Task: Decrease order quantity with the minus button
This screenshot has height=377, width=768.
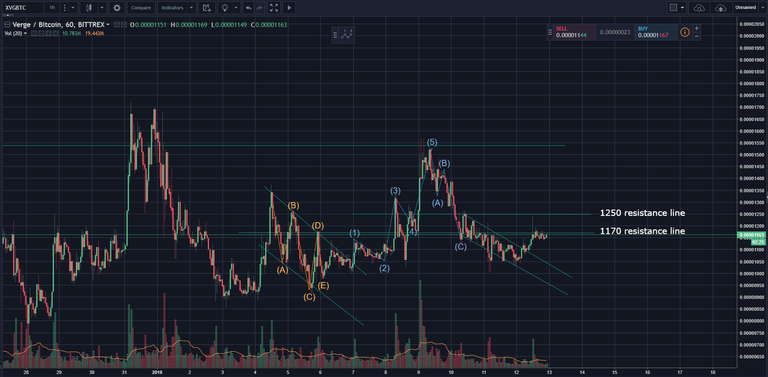Action: pyautogui.click(x=696, y=36)
